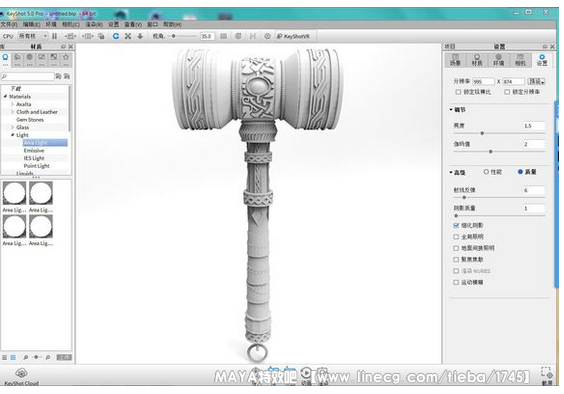This screenshot has height=394, width=564.
Task: Switch to the 相机 camera tab
Action: 520,60
